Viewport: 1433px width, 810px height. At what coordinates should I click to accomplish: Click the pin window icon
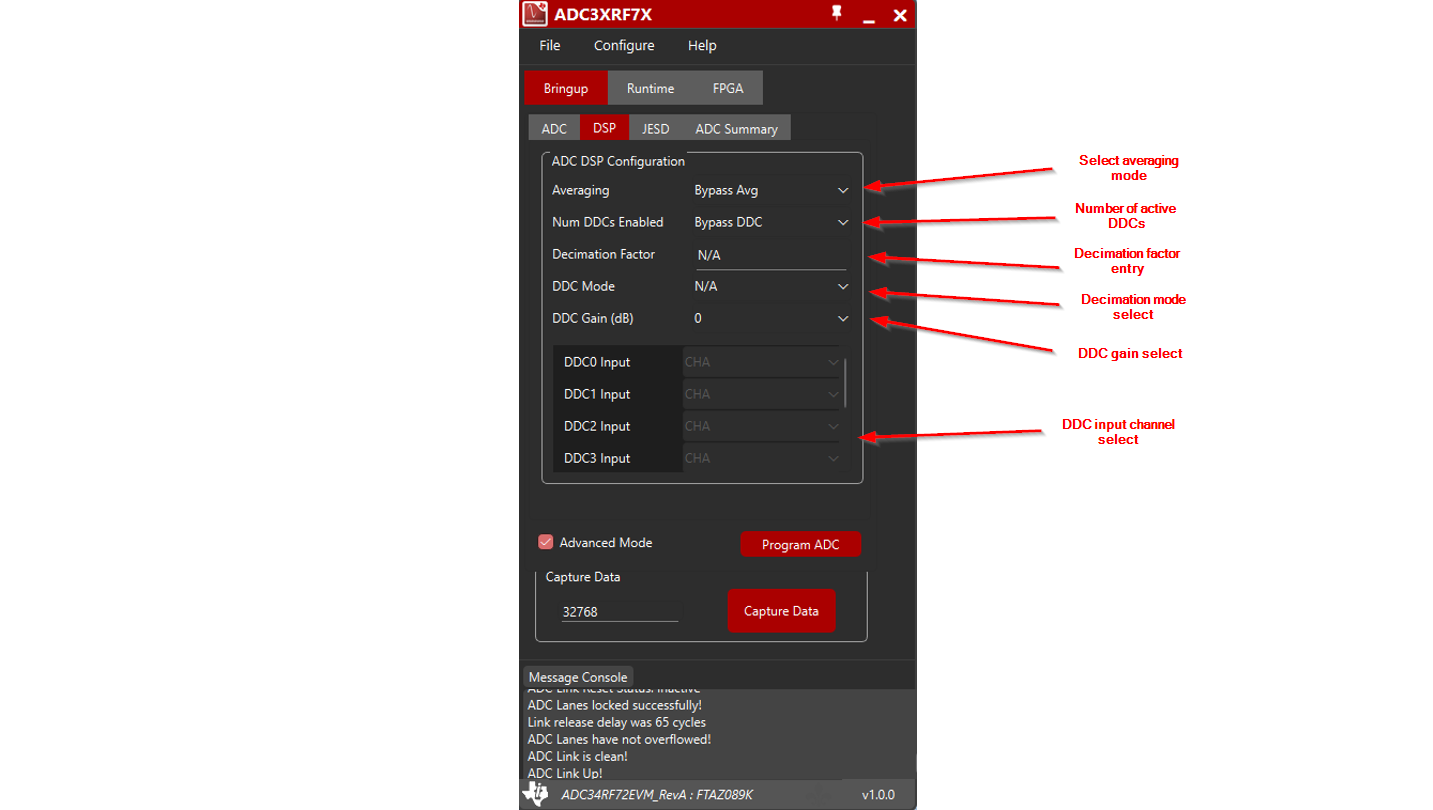click(x=836, y=14)
